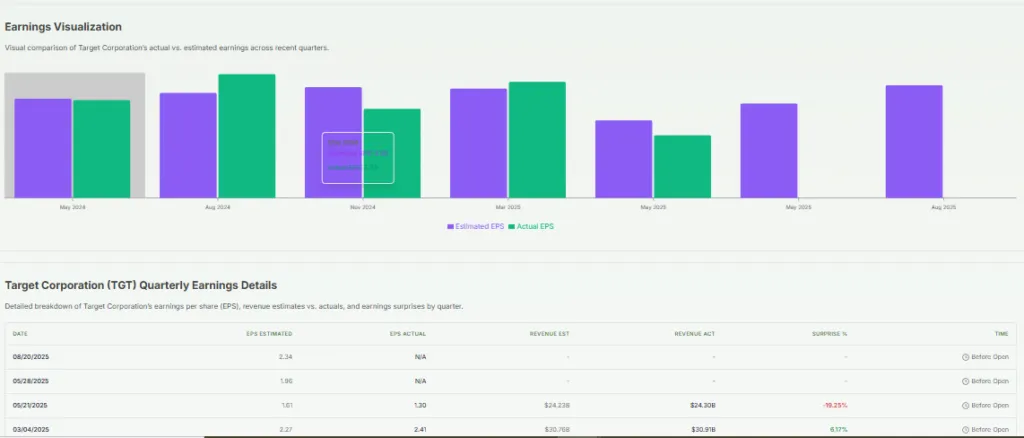This screenshot has height=438, width=1024.
Task: Click the tooltip box over the chart
Action: [x=357, y=158]
